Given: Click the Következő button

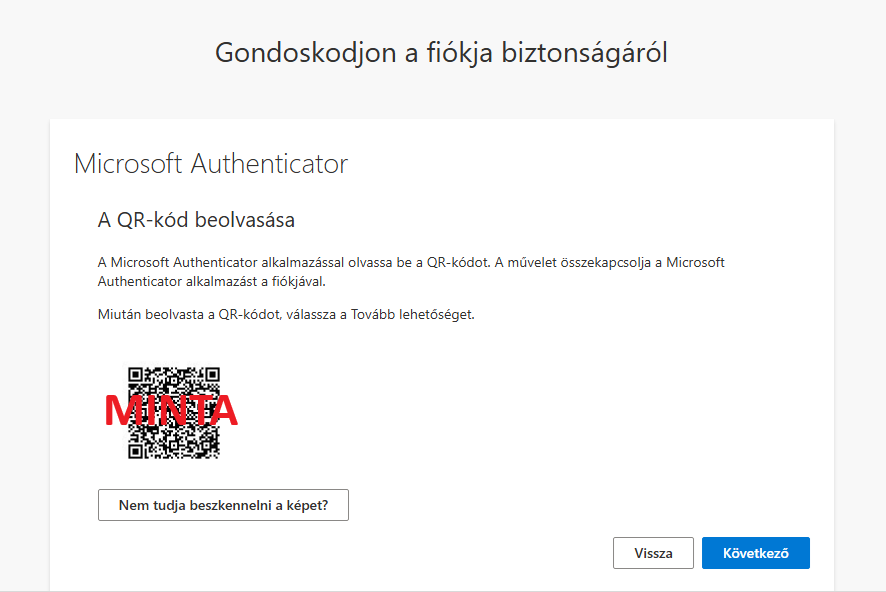Looking at the screenshot, I should click(x=755, y=552).
